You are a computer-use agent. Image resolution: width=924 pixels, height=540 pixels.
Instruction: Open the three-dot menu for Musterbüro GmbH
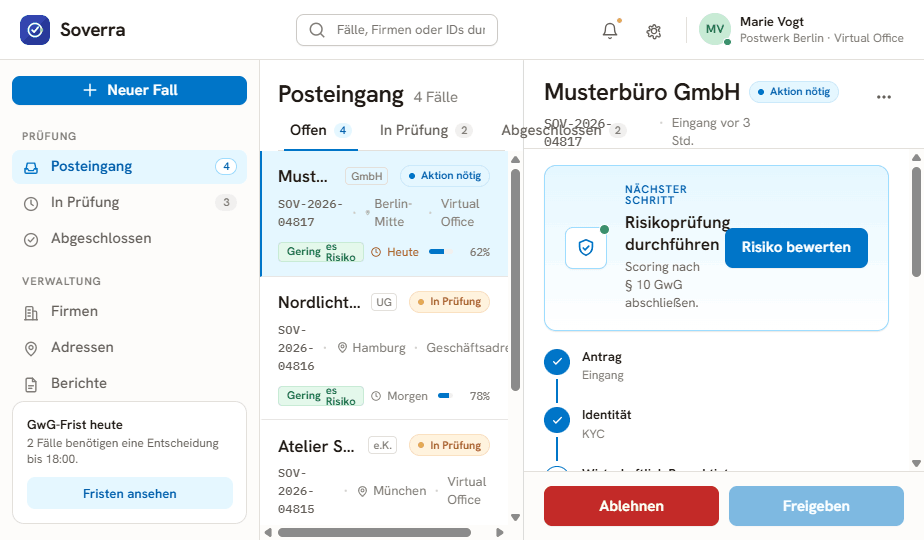(883, 97)
